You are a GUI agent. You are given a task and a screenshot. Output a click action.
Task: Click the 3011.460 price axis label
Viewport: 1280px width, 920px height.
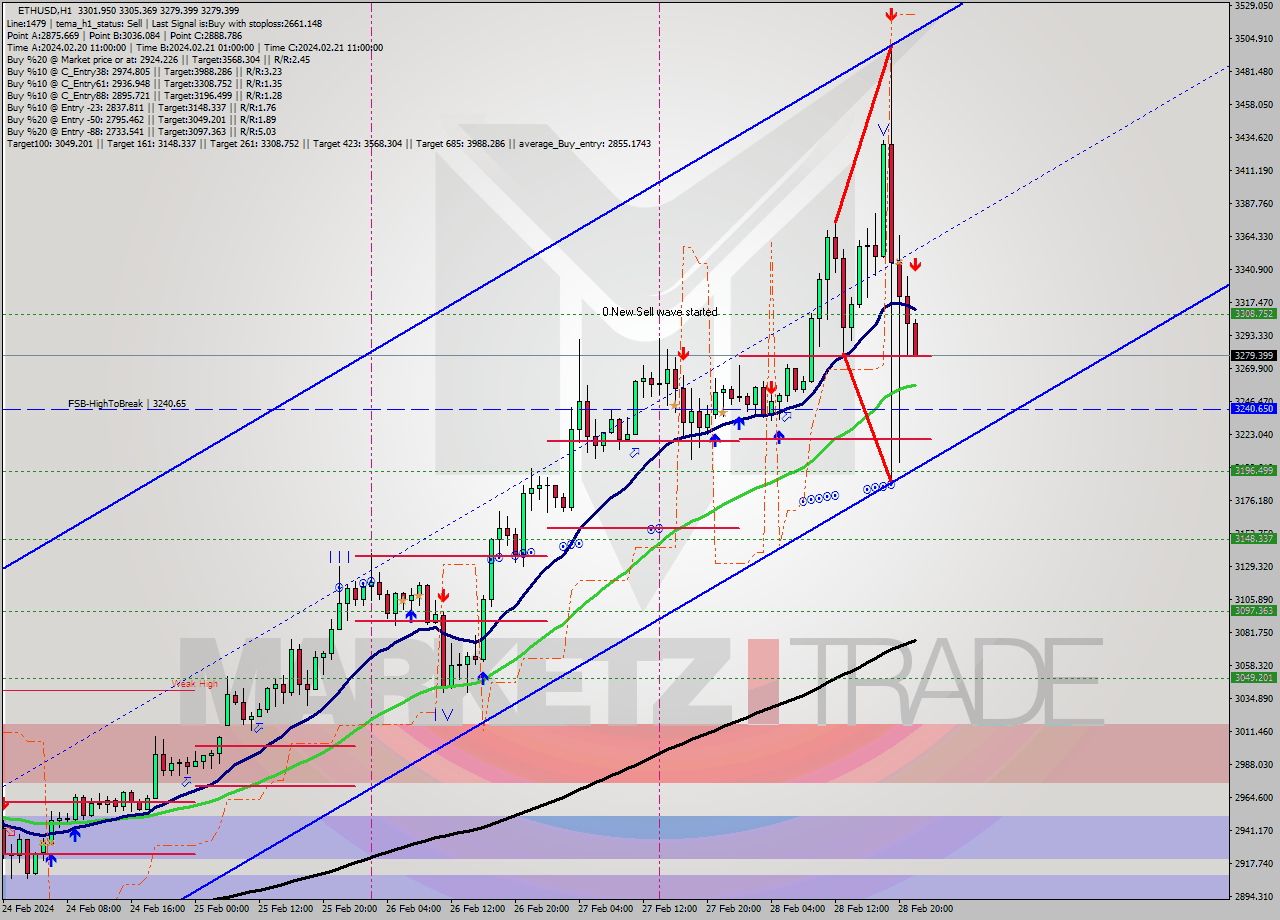[1253, 732]
